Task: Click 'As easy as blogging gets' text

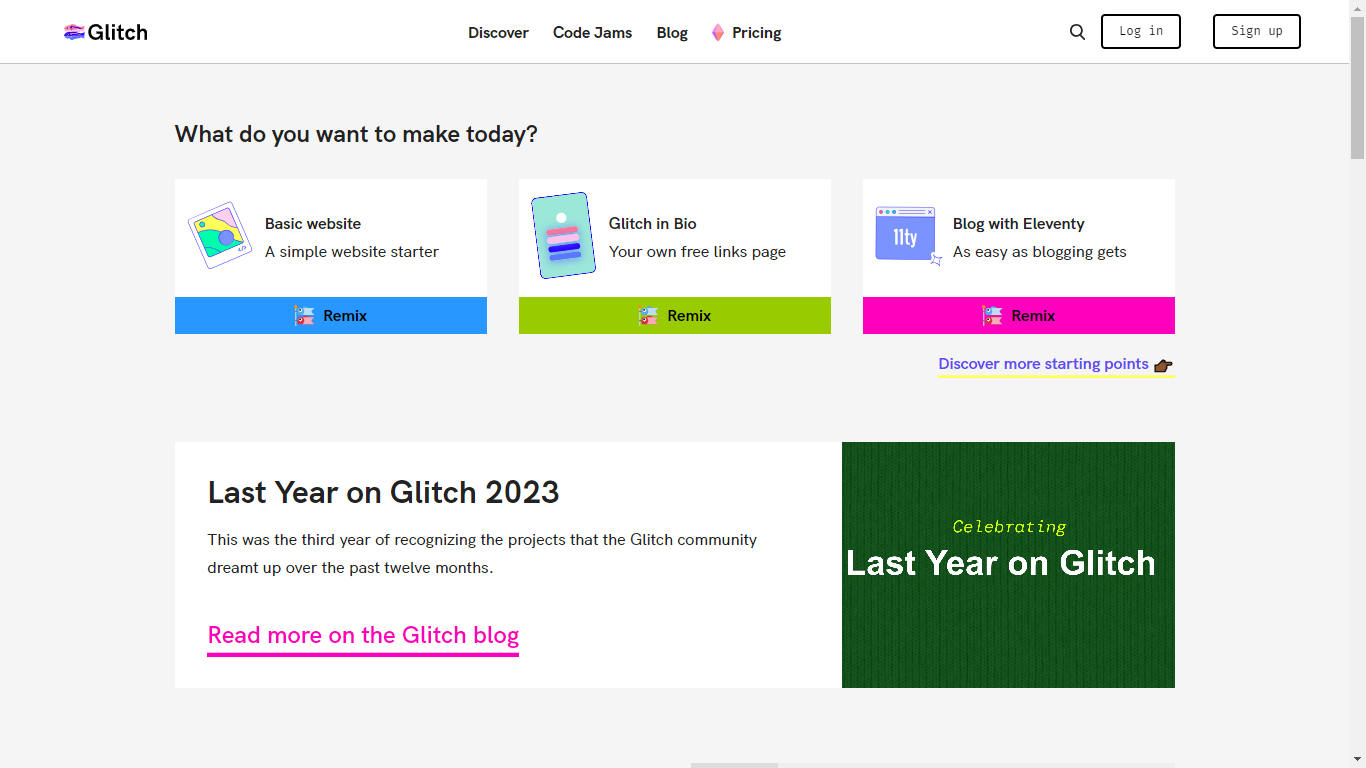Action: click(x=1040, y=252)
